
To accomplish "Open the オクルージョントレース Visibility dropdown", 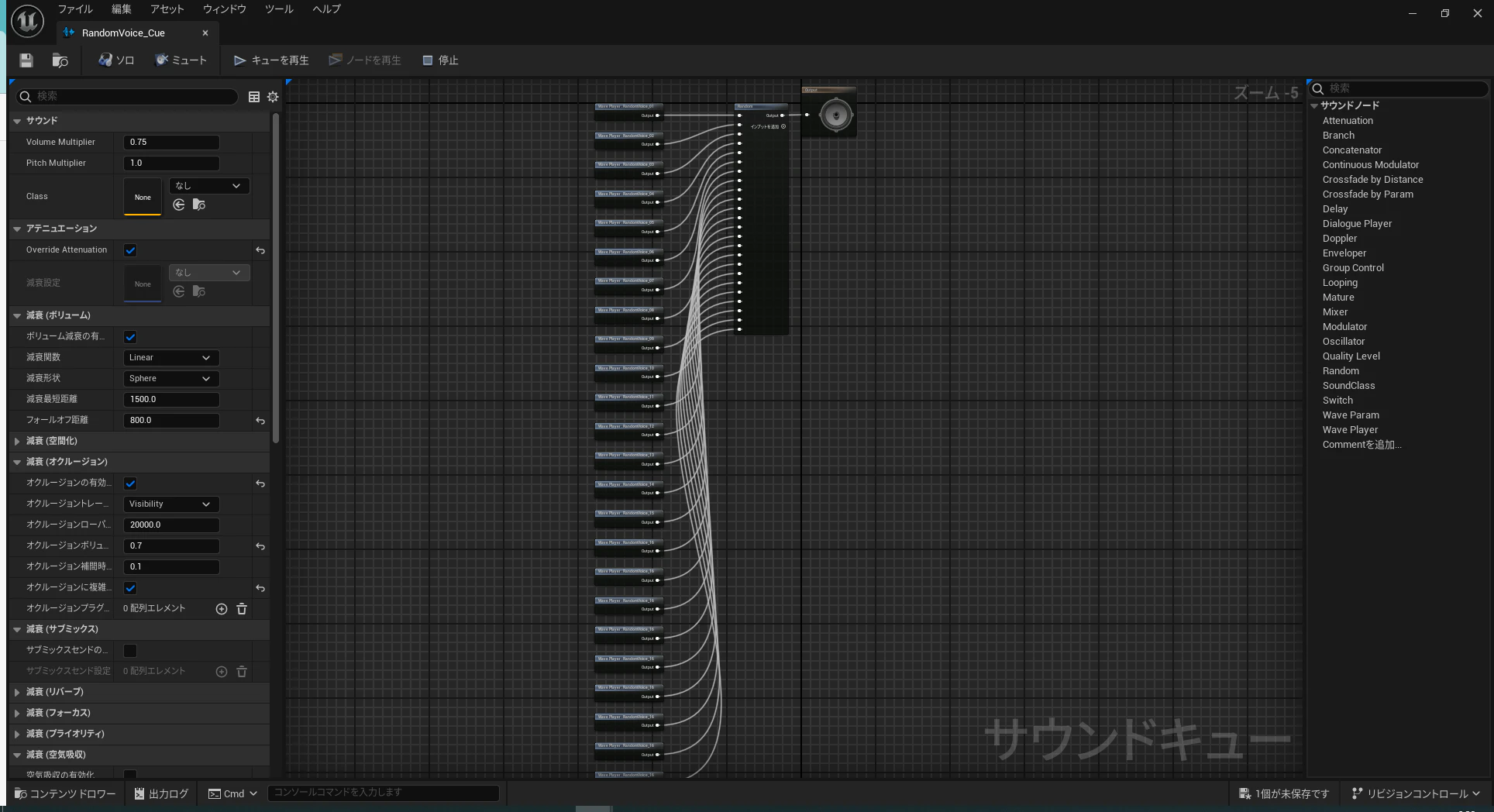I will [171, 504].
